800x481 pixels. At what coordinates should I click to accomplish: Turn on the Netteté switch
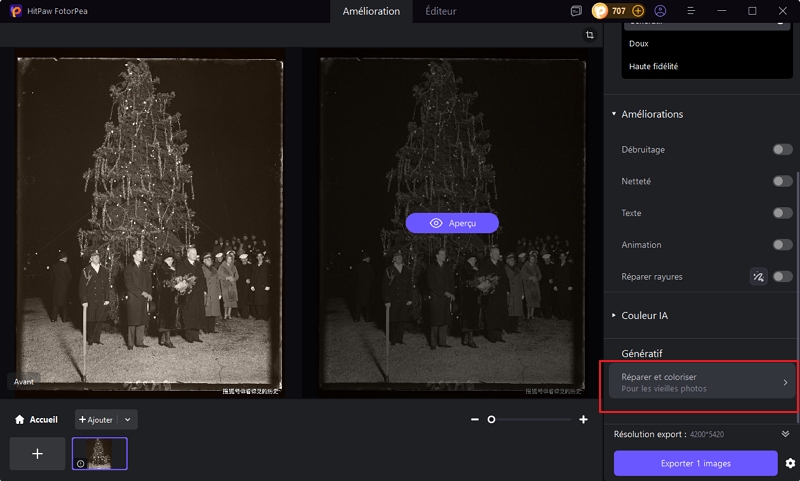tap(782, 182)
